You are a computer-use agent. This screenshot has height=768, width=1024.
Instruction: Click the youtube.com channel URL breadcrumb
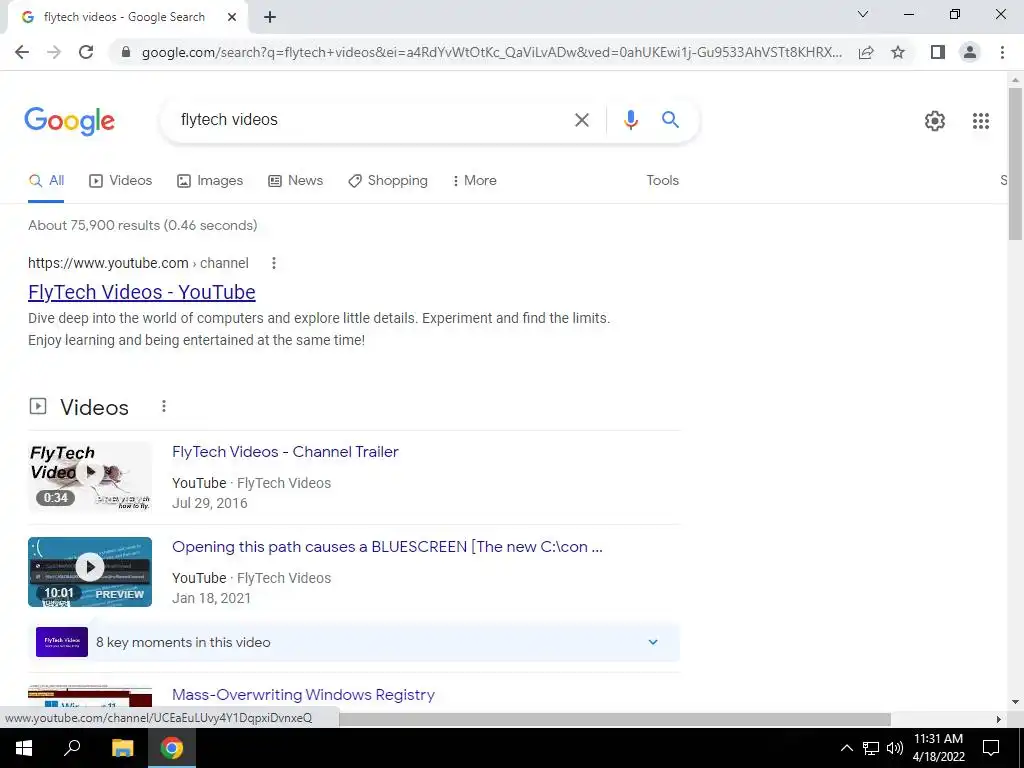click(138, 263)
